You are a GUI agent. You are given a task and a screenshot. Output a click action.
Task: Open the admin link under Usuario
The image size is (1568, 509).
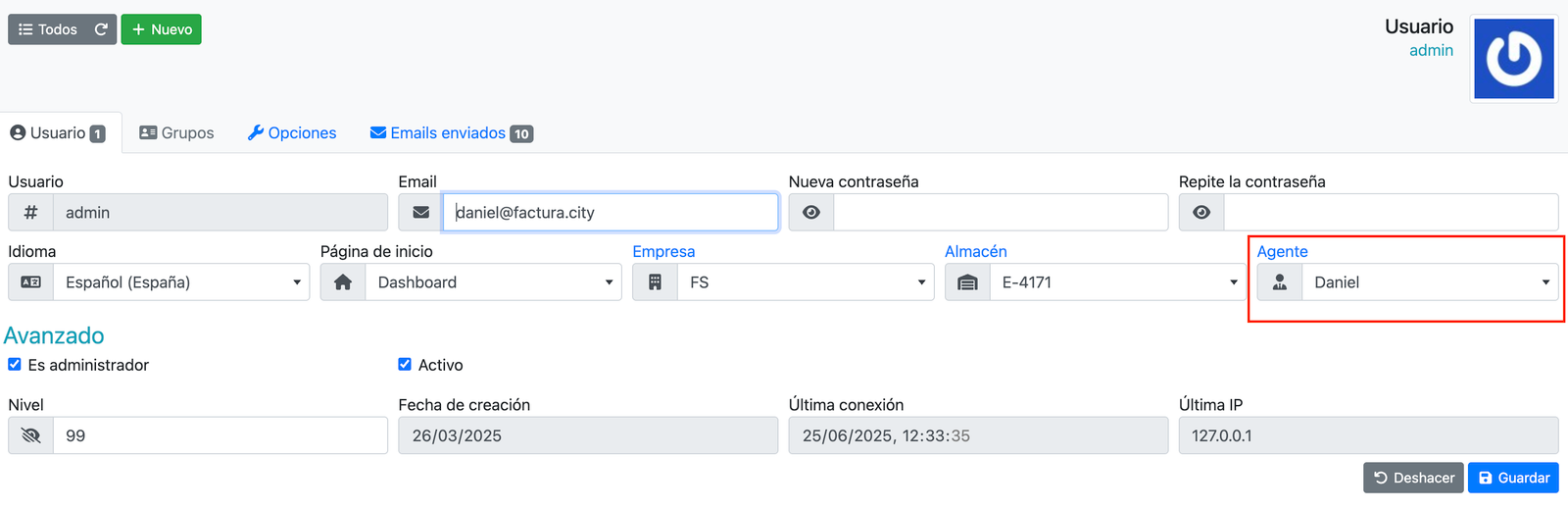click(x=1431, y=50)
